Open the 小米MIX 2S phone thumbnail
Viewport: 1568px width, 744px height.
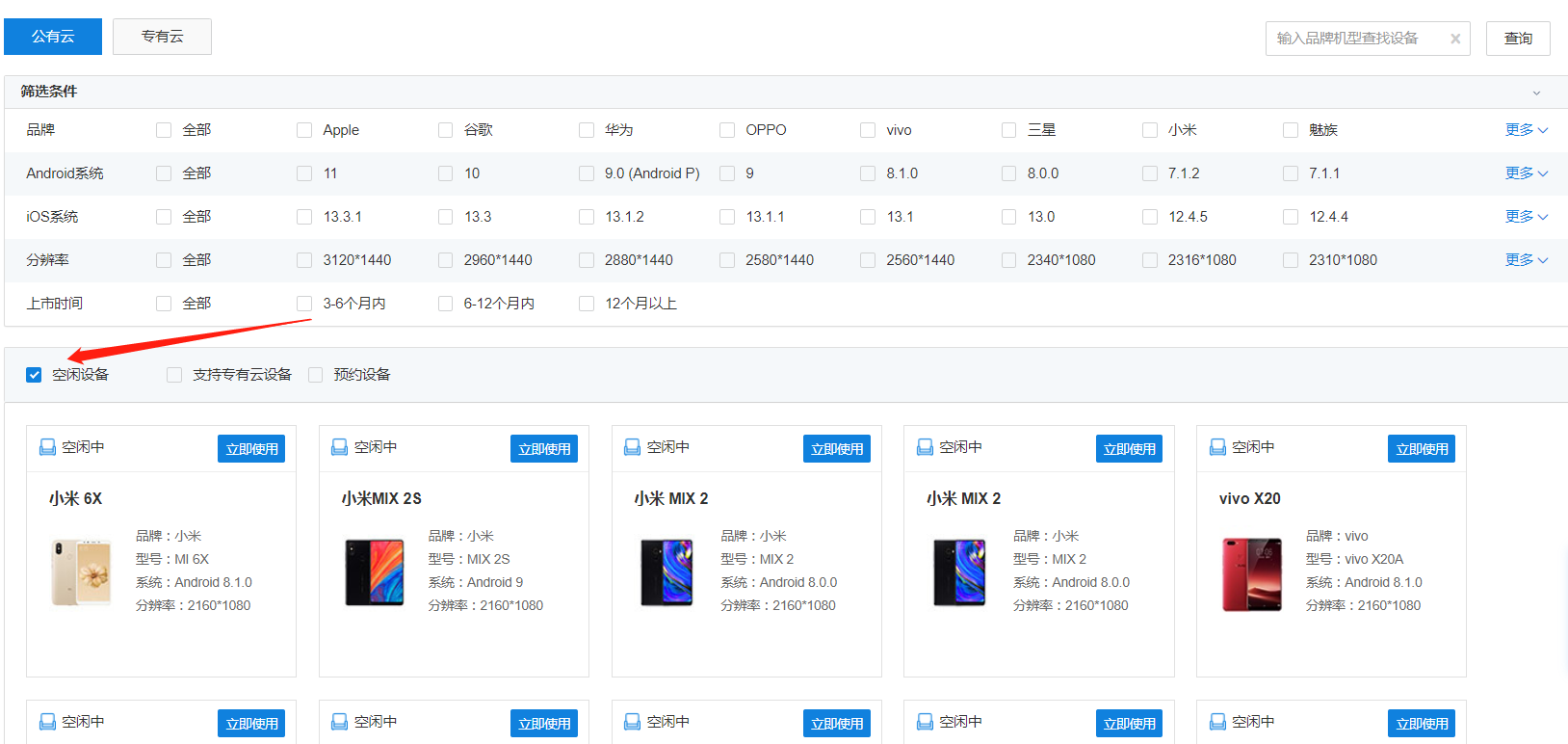pyautogui.click(x=375, y=573)
